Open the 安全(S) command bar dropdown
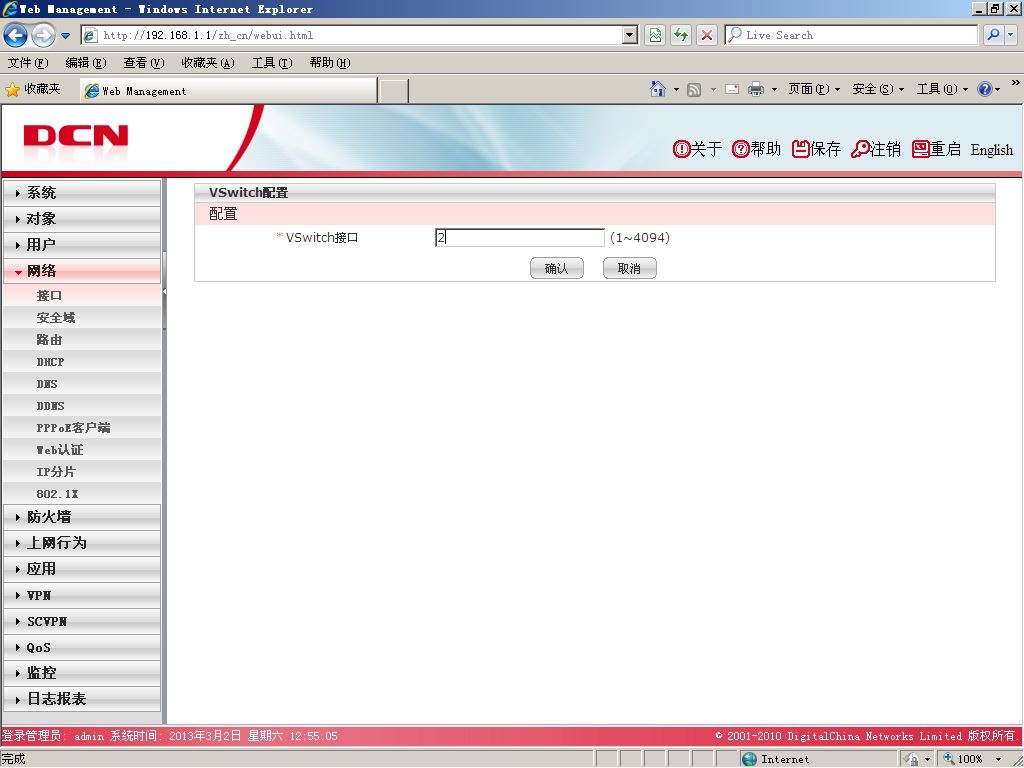The image size is (1024, 768). (878, 89)
